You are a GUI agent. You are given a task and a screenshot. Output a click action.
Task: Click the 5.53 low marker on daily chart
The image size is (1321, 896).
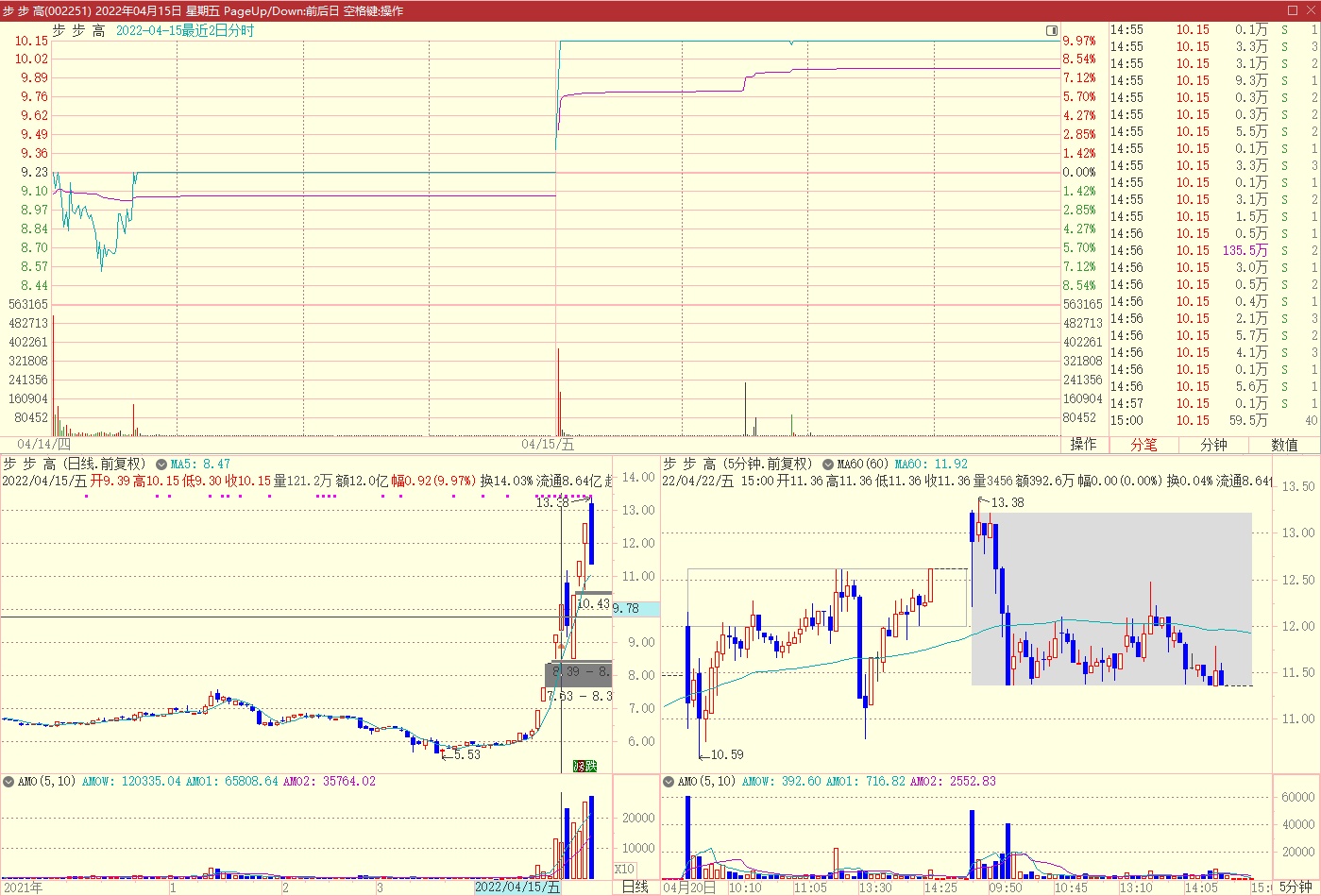[x=466, y=754]
